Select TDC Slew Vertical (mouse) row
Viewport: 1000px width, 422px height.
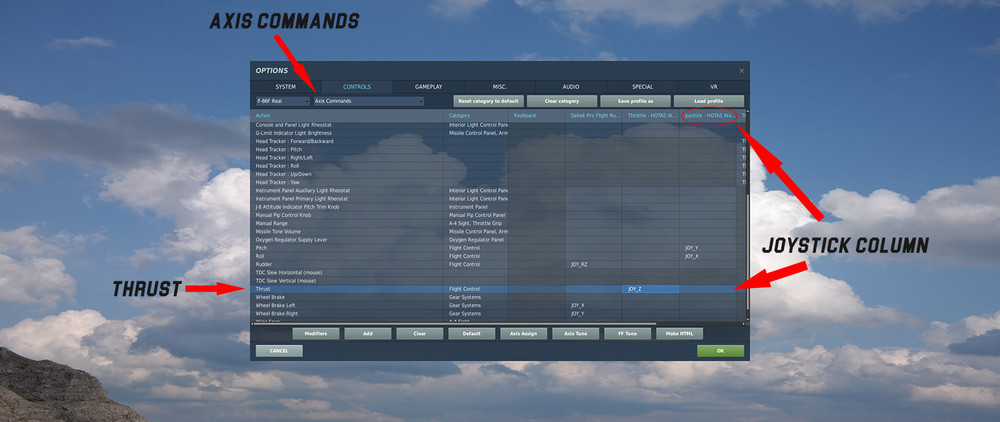[497, 281]
